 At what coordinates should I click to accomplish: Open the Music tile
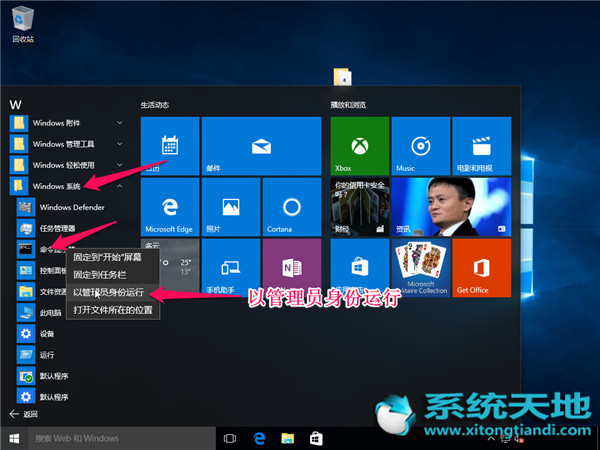coord(419,146)
